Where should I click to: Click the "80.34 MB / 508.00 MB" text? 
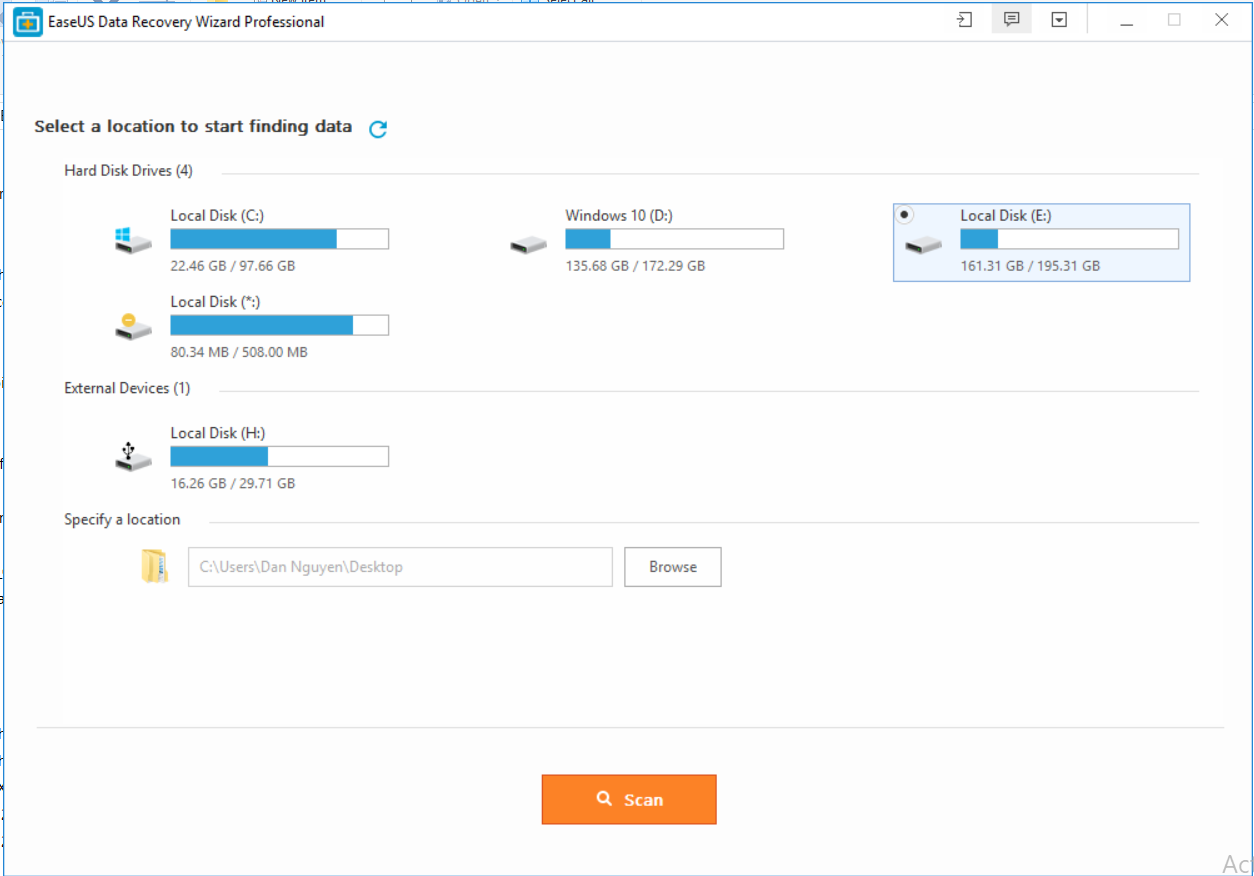pyautogui.click(x=239, y=352)
